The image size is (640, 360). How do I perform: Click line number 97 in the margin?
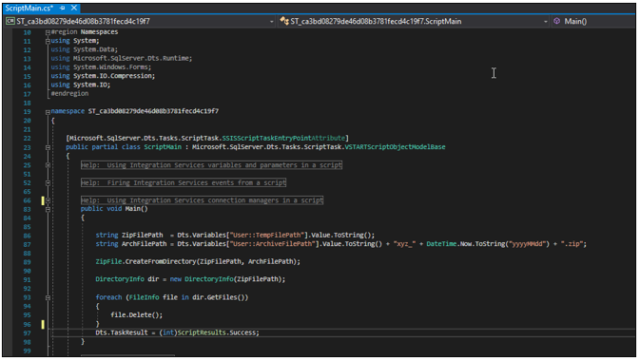(27, 333)
